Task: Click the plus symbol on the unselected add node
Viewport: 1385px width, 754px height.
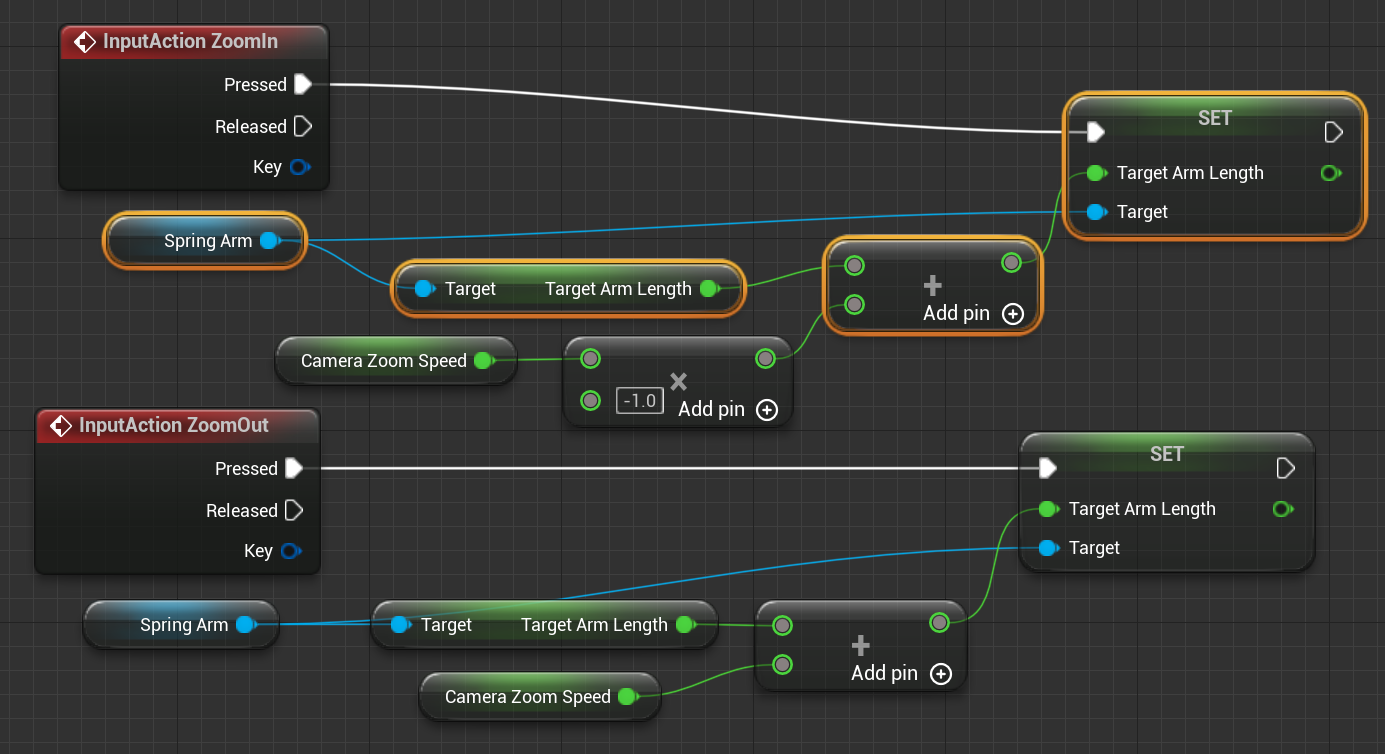Action: [860, 646]
